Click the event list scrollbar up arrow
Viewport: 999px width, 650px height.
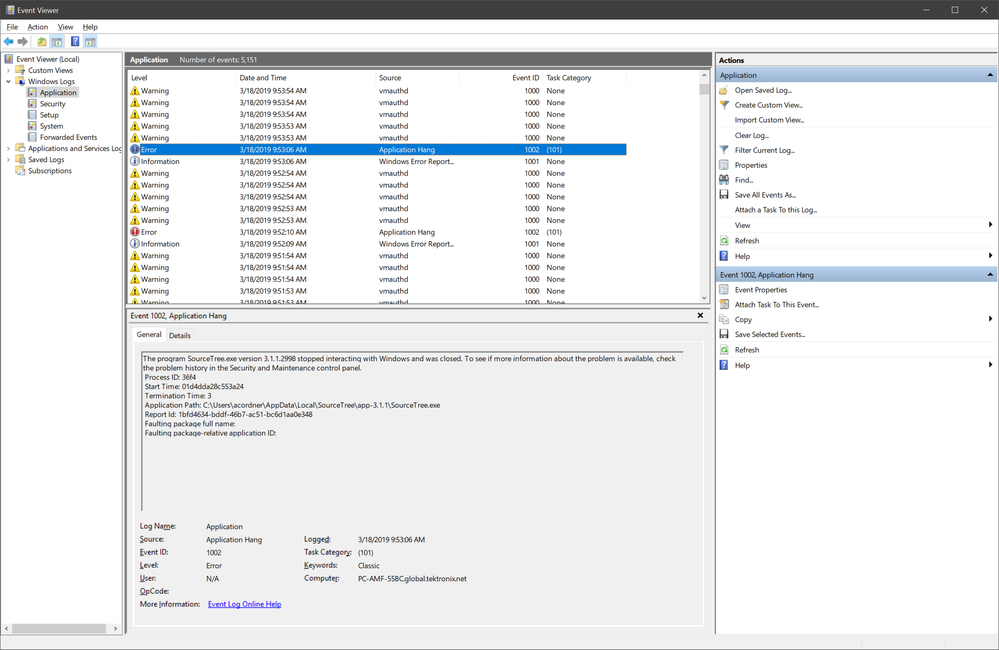704,75
